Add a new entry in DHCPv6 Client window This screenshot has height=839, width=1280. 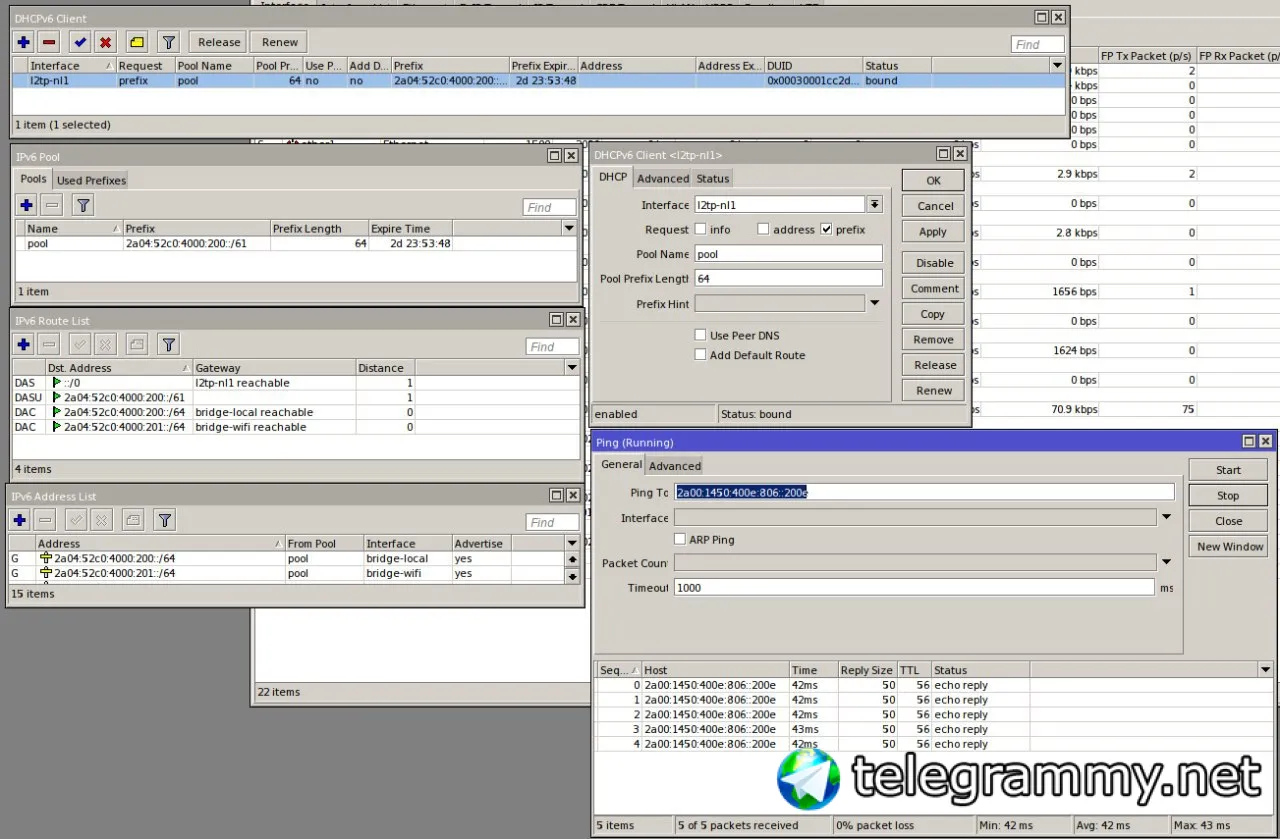click(24, 42)
